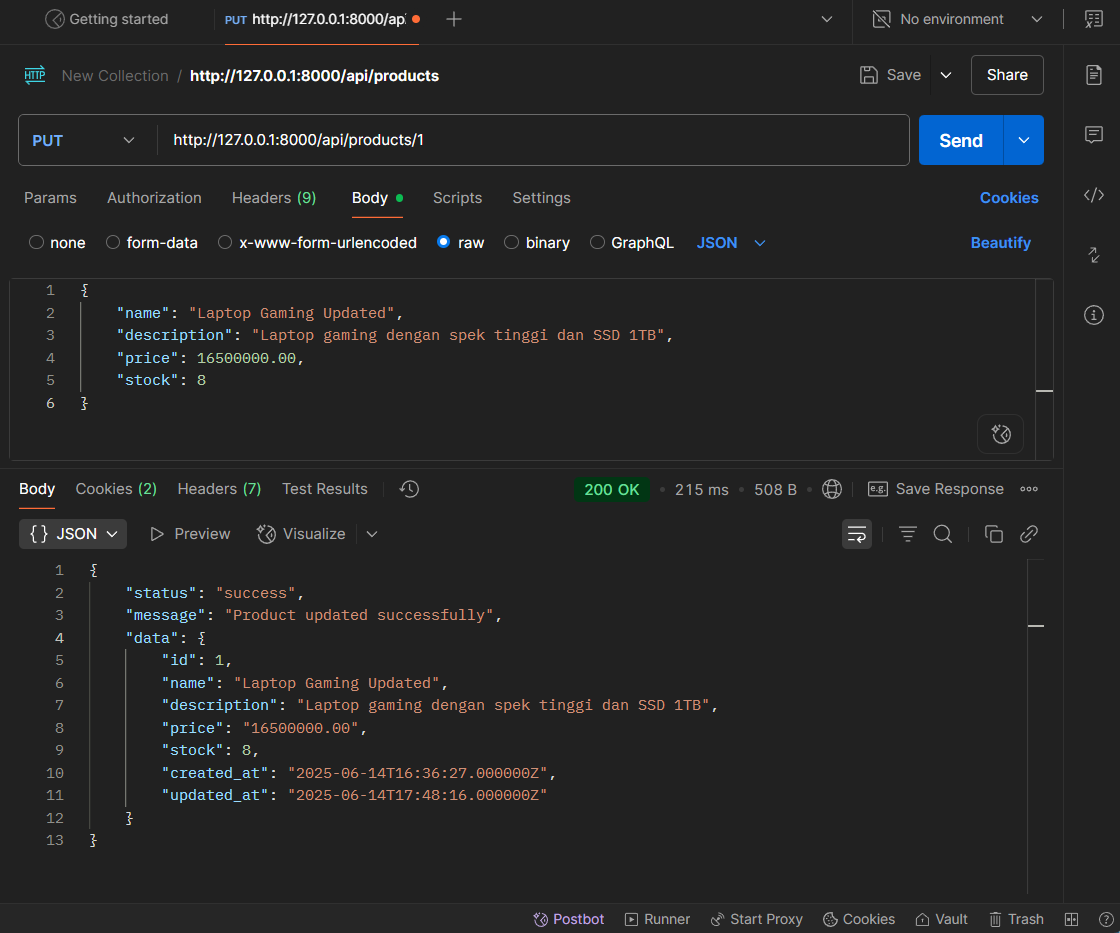
Task: Filter the response with the filter icon
Action: click(x=908, y=534)
